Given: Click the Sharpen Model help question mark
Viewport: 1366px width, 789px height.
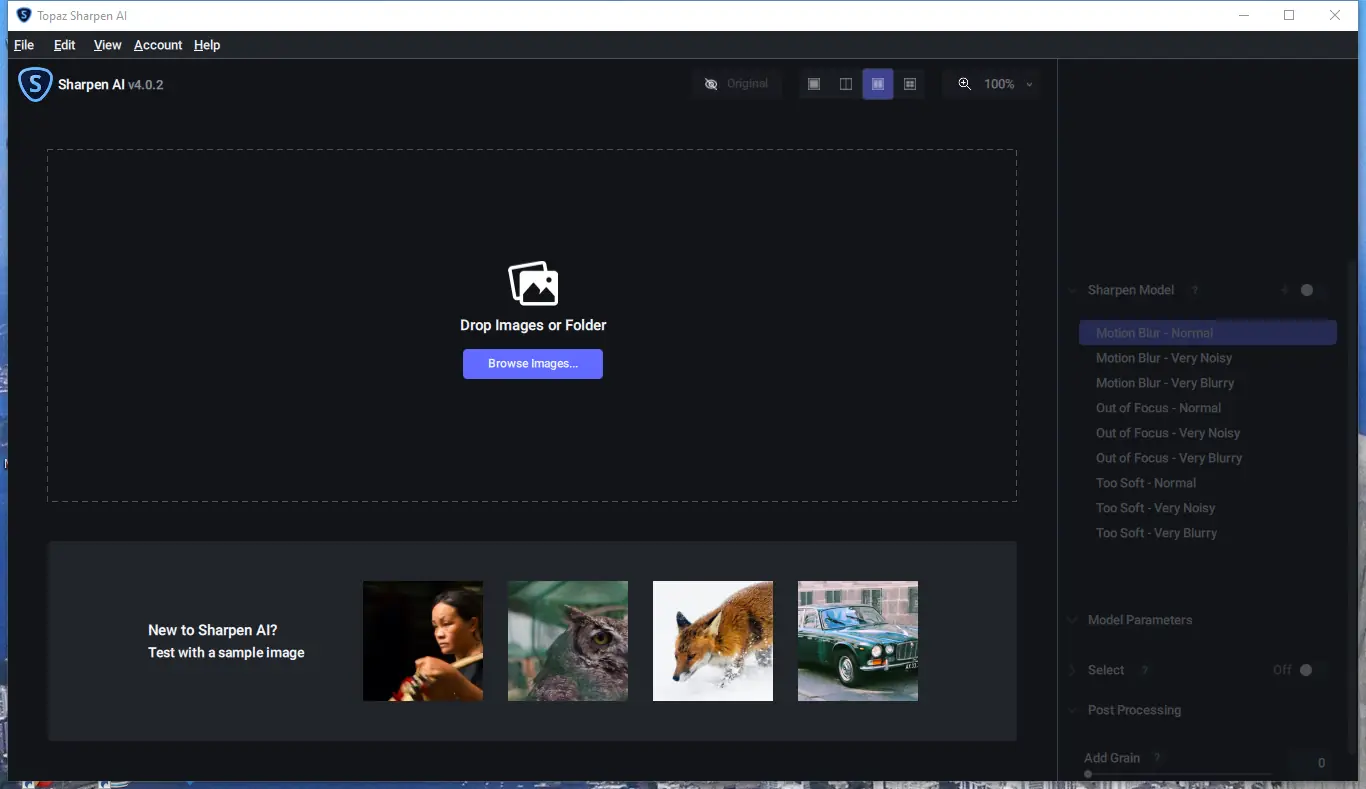Looking at the screenshot, I should tap(1194, 290).
